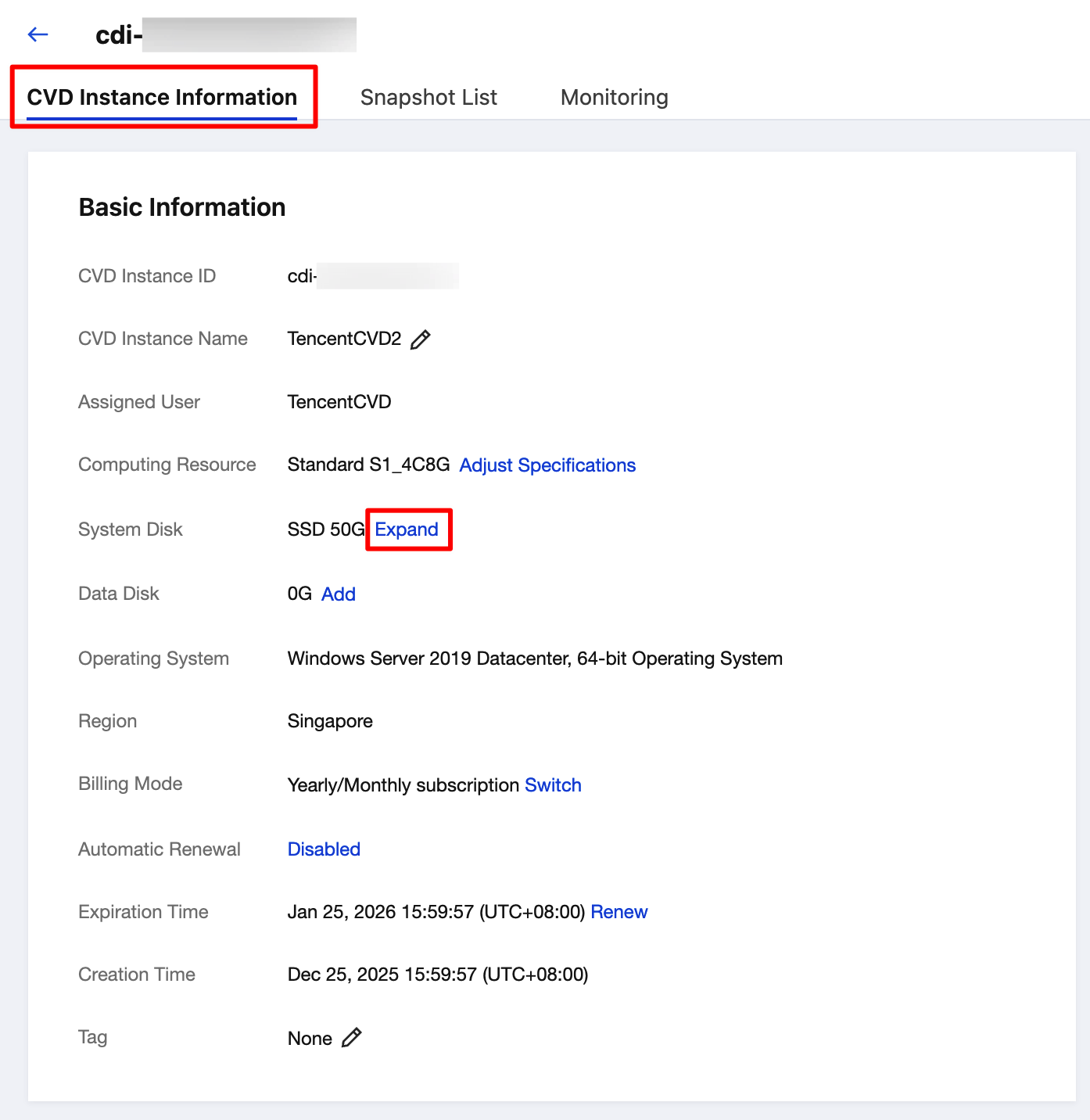Click the Basic Information heading
The image size is (1090, 1120).
pyautogui.click(x=182, y=207)
